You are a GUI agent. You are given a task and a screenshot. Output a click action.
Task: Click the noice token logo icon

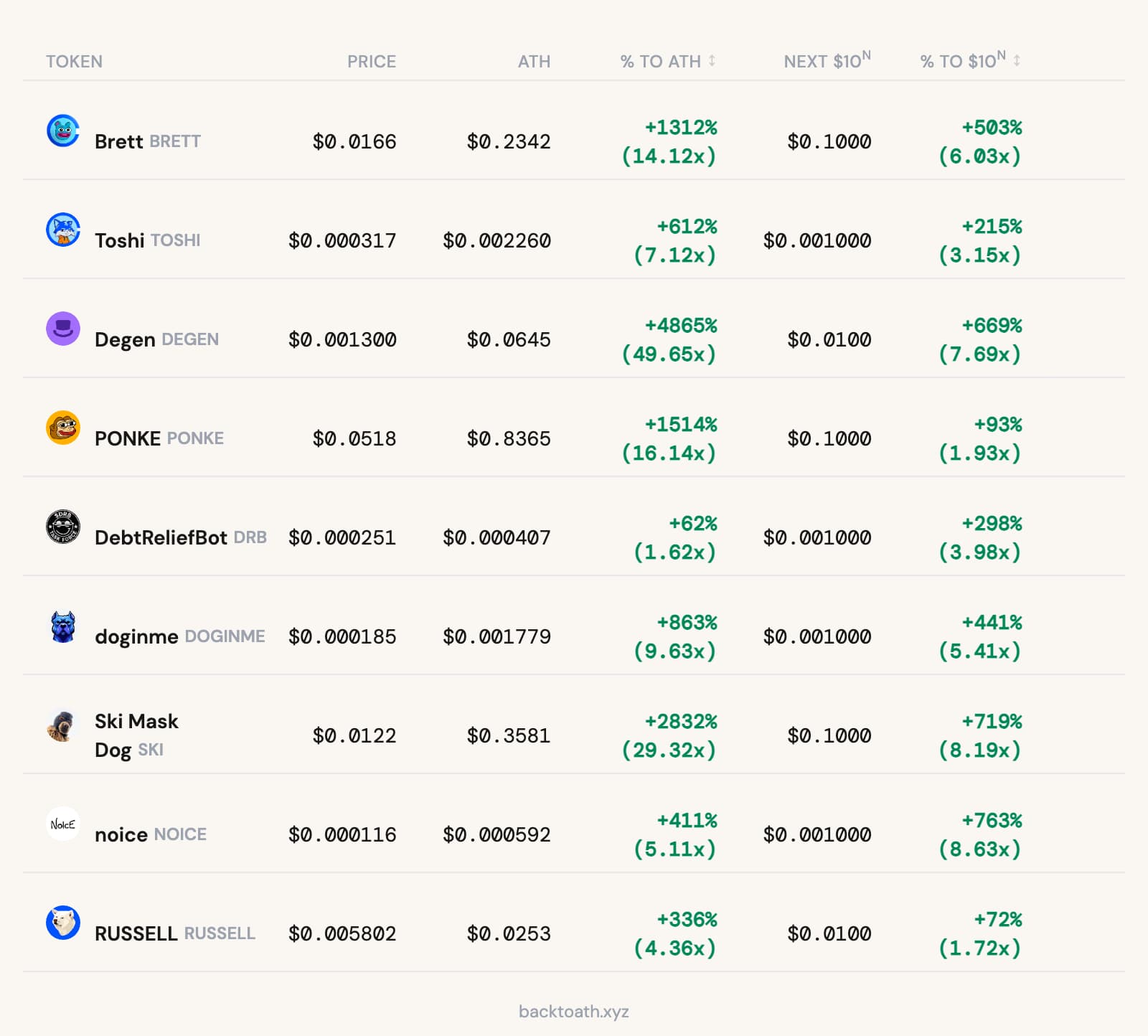pos(63,824)
